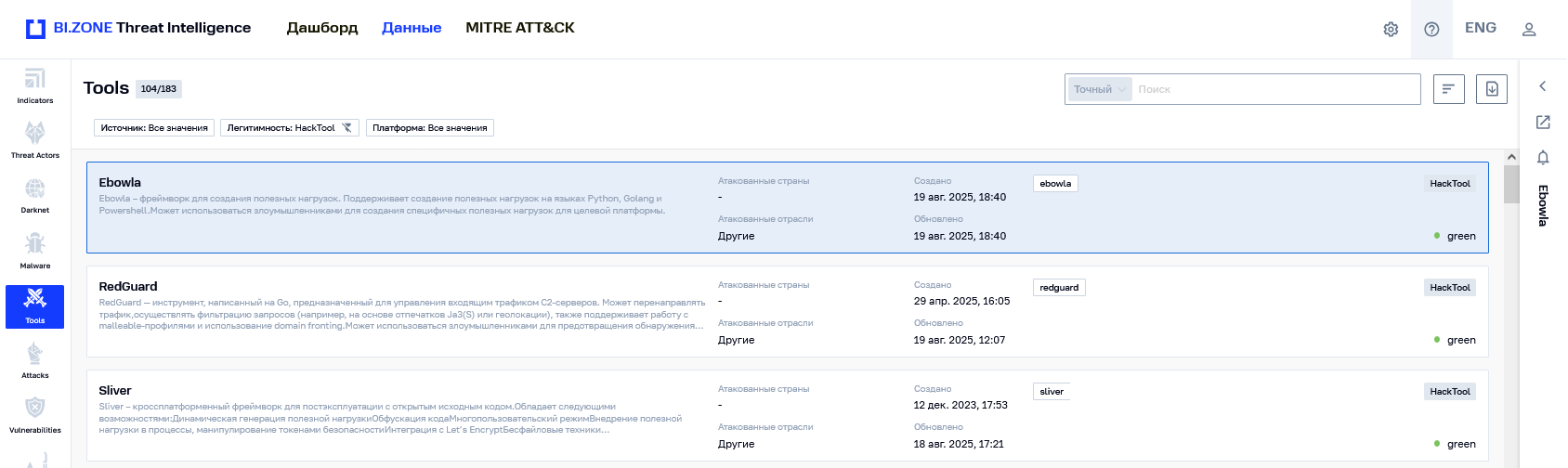Open the Attacks sidebar section

pos(34,360)
